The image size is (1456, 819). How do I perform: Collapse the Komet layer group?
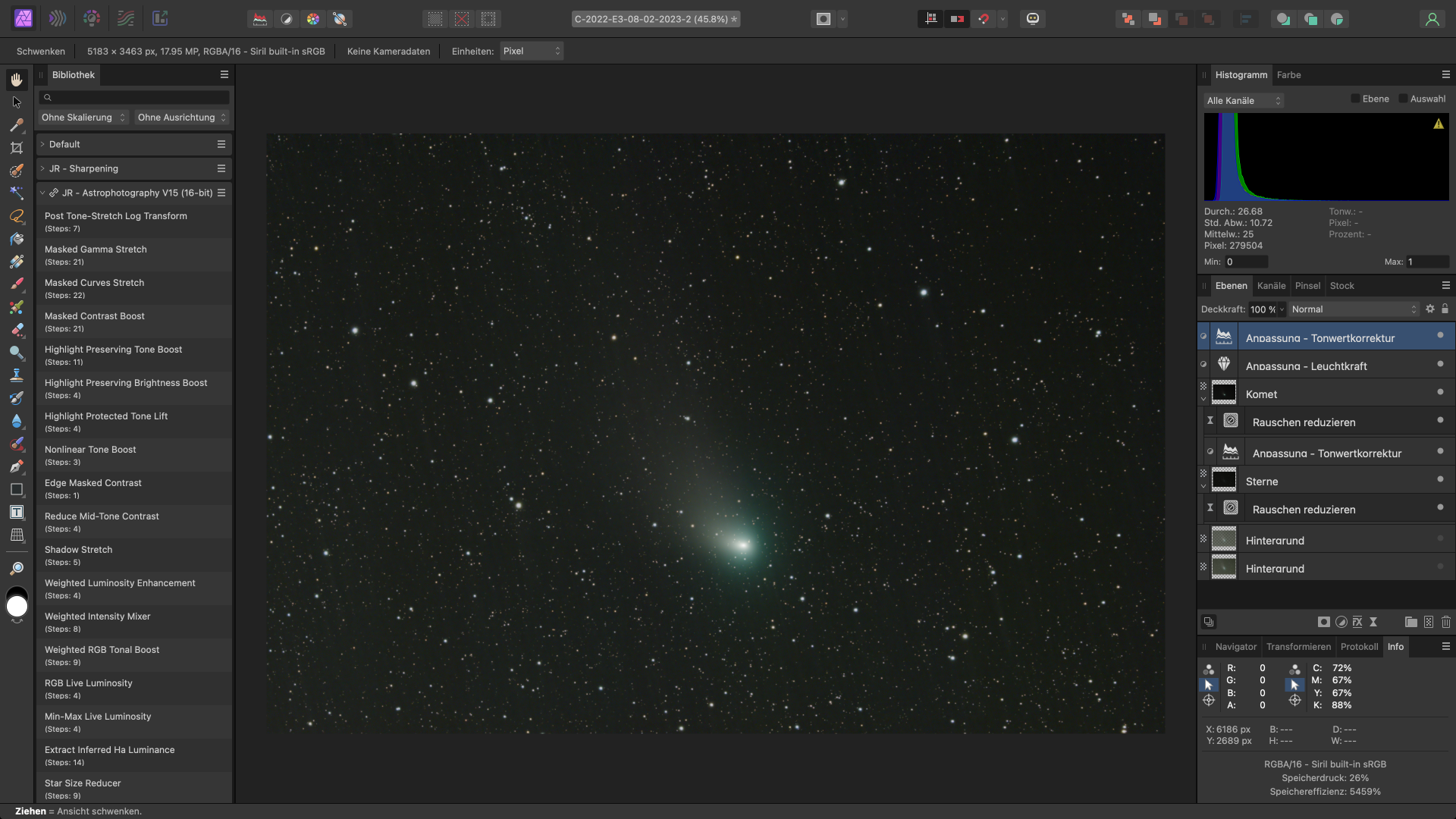(x=1203, y=399)
